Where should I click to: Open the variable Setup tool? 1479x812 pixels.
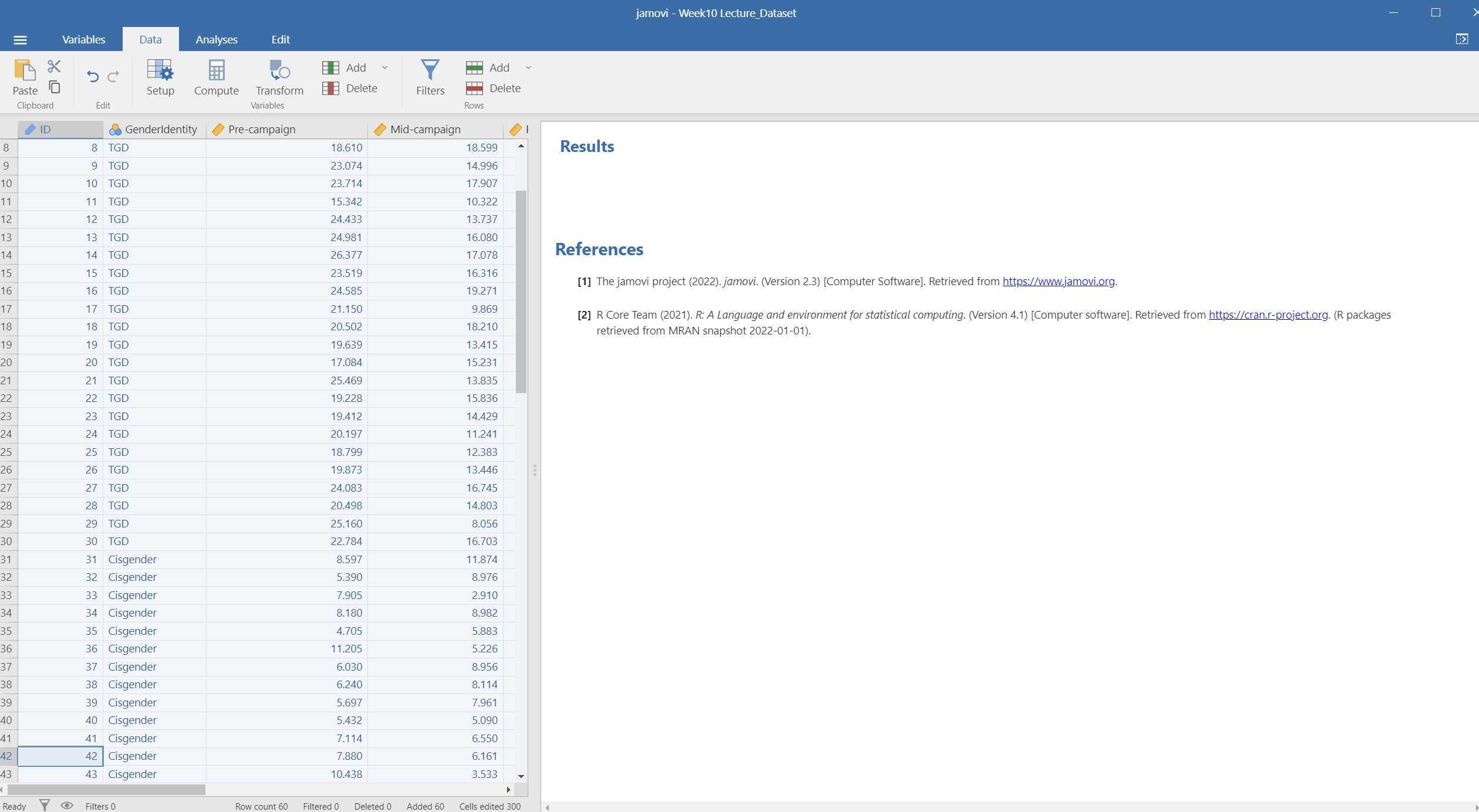click(x=160, y=78)
